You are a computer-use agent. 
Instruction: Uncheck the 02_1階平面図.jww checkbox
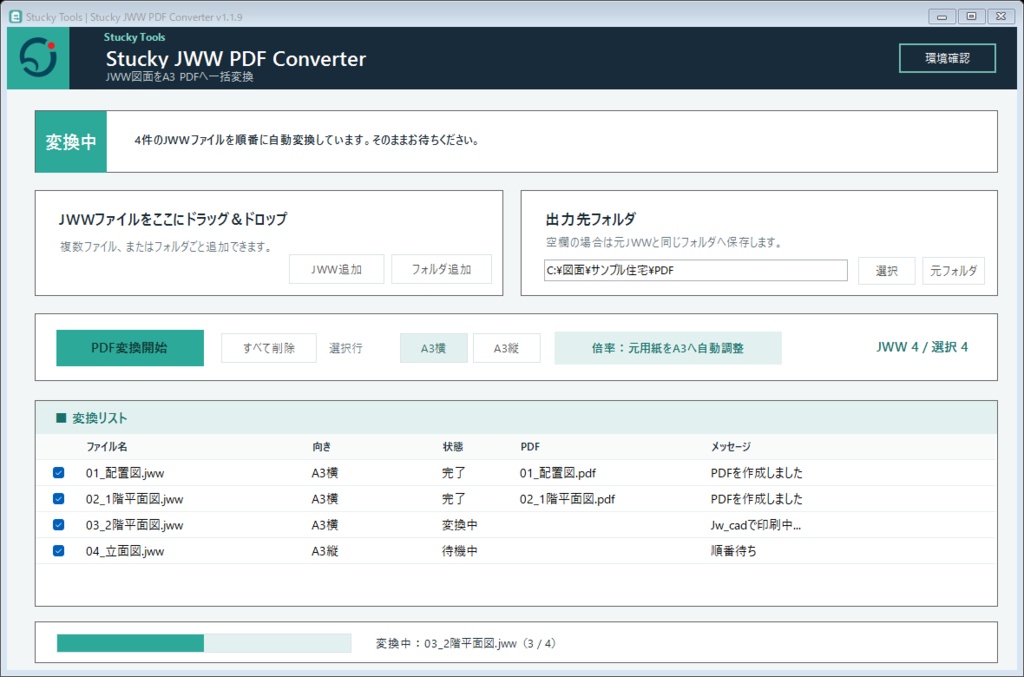(59, 499)
